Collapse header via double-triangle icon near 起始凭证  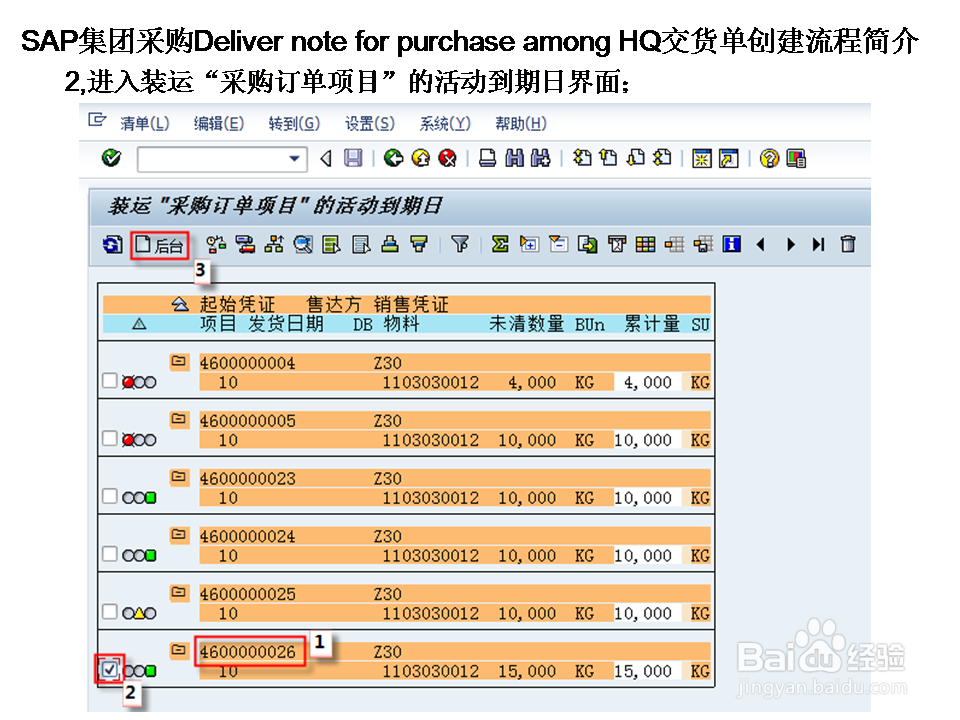[179, 304]
